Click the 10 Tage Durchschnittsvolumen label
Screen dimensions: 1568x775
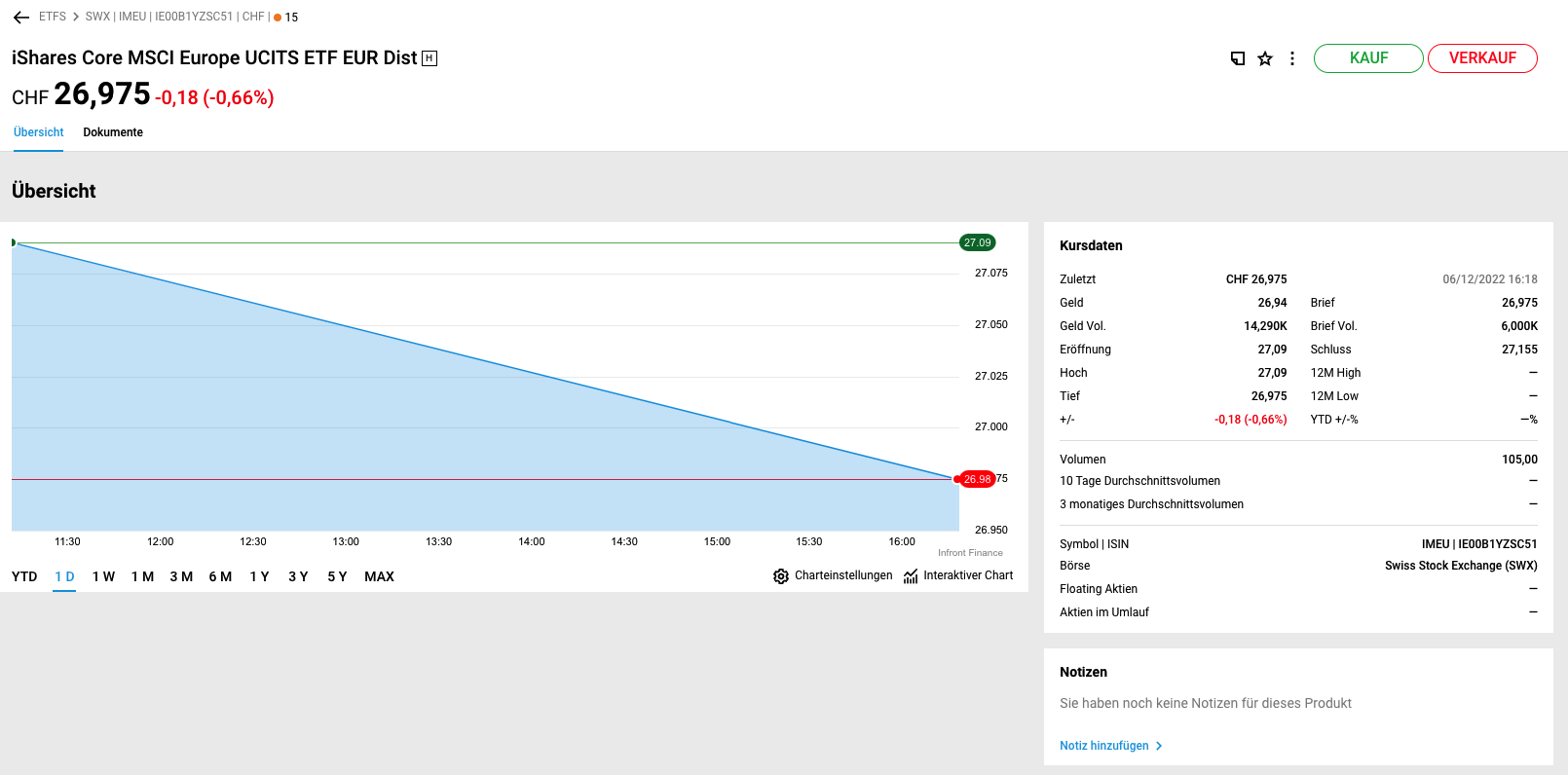[1139, 481]
